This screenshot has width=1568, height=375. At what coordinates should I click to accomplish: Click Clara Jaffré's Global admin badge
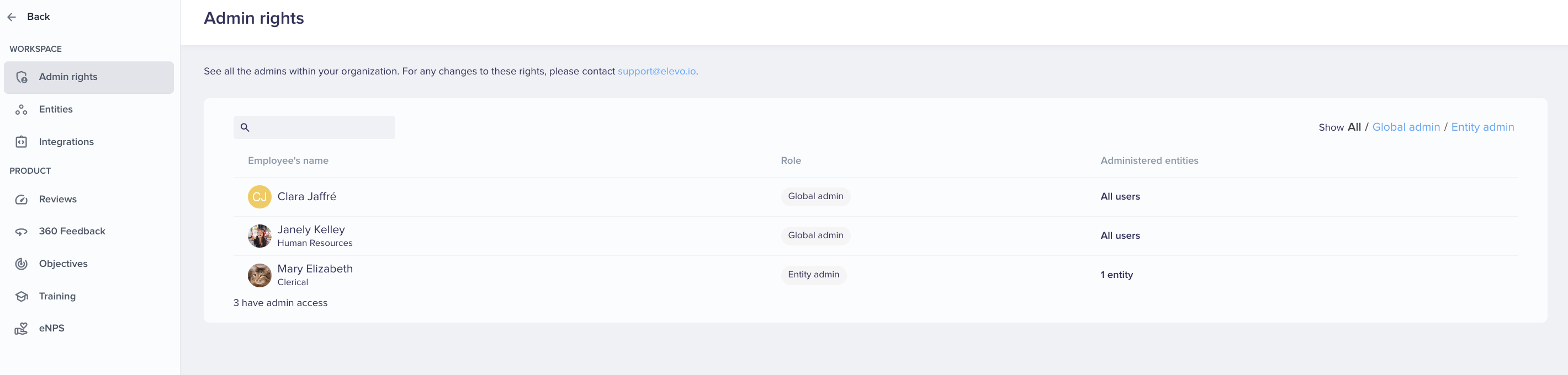click(x=815, y=196)
